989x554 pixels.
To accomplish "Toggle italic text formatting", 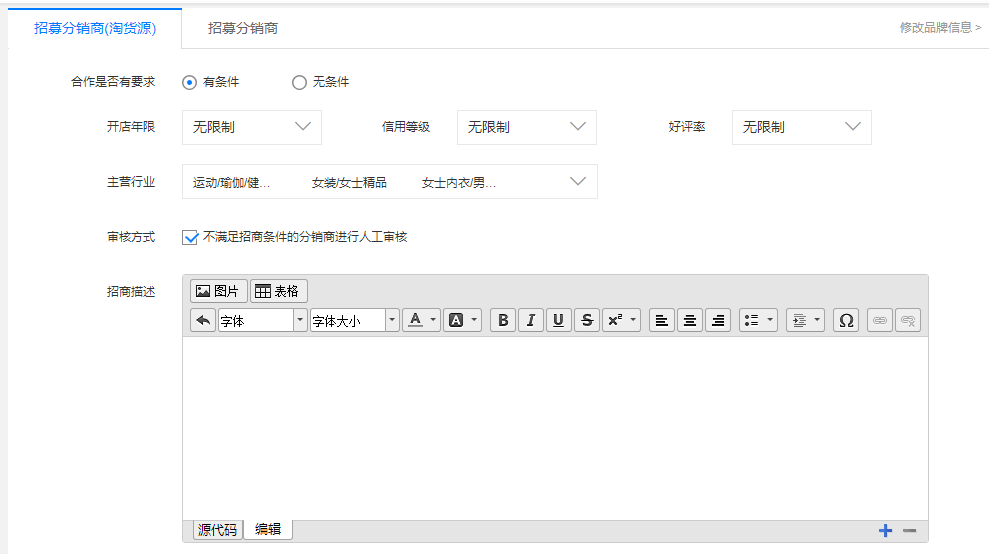I will click(531, 320).
